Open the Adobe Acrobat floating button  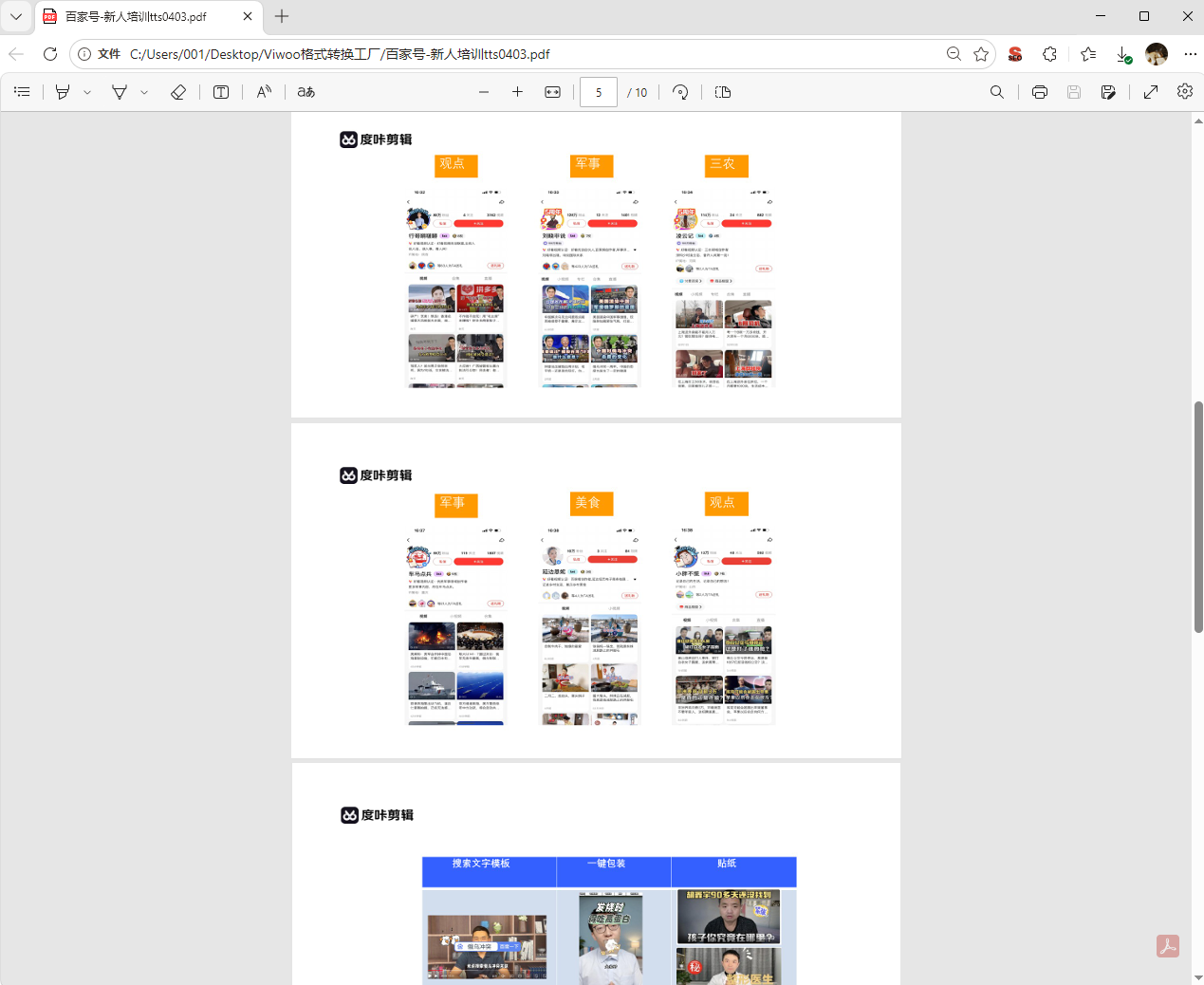pos(1168,946)
